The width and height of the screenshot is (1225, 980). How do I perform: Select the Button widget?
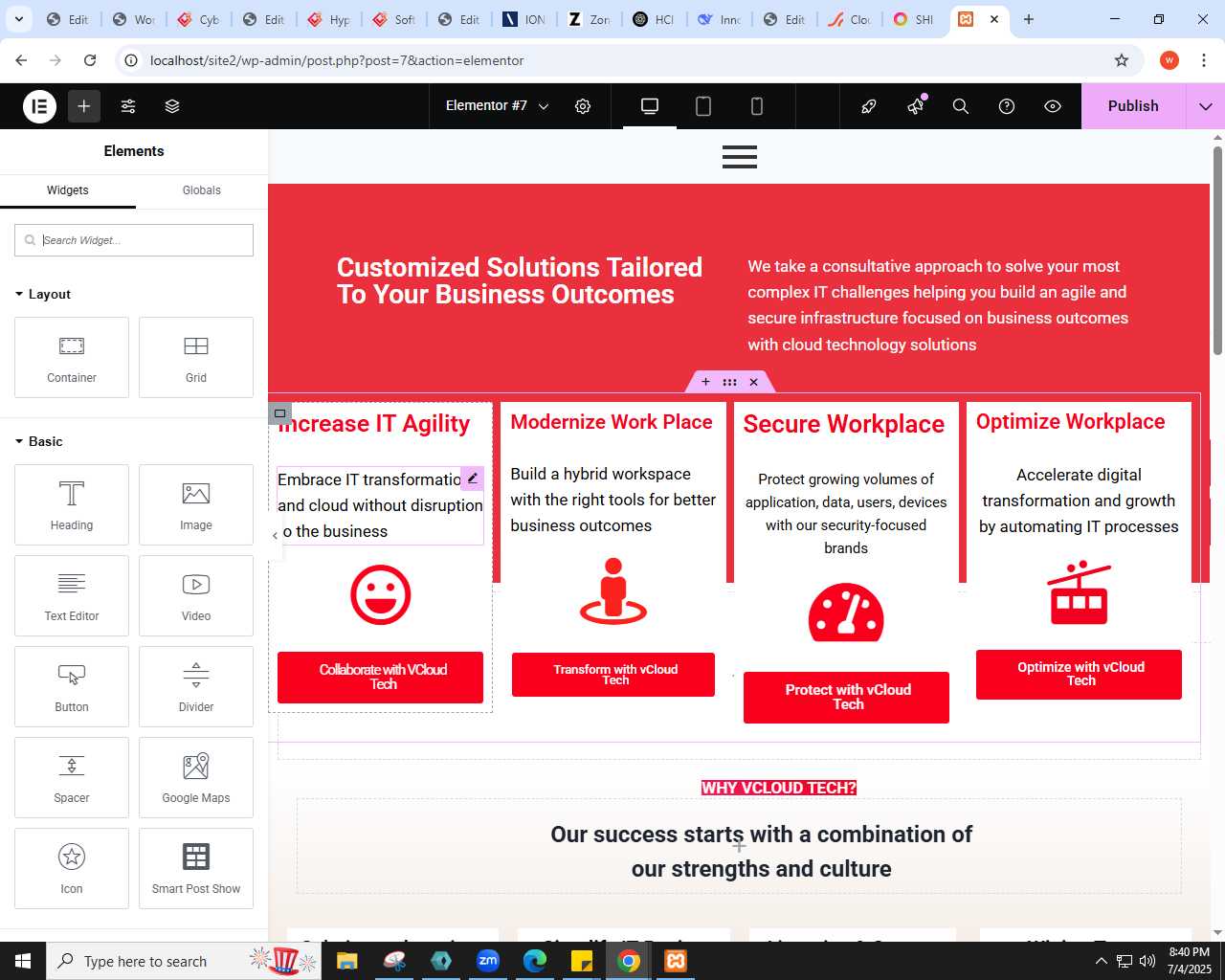[x=72, y=686]
